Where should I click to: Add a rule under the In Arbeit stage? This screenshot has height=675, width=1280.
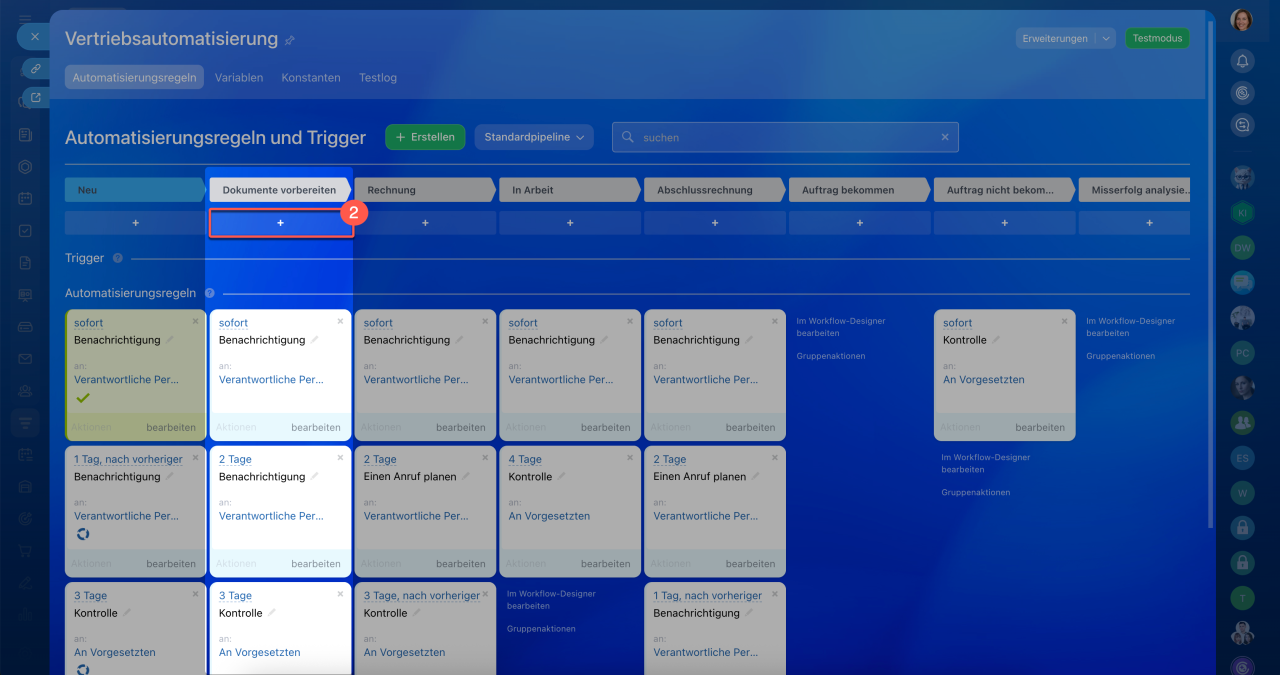pos(570,223)
